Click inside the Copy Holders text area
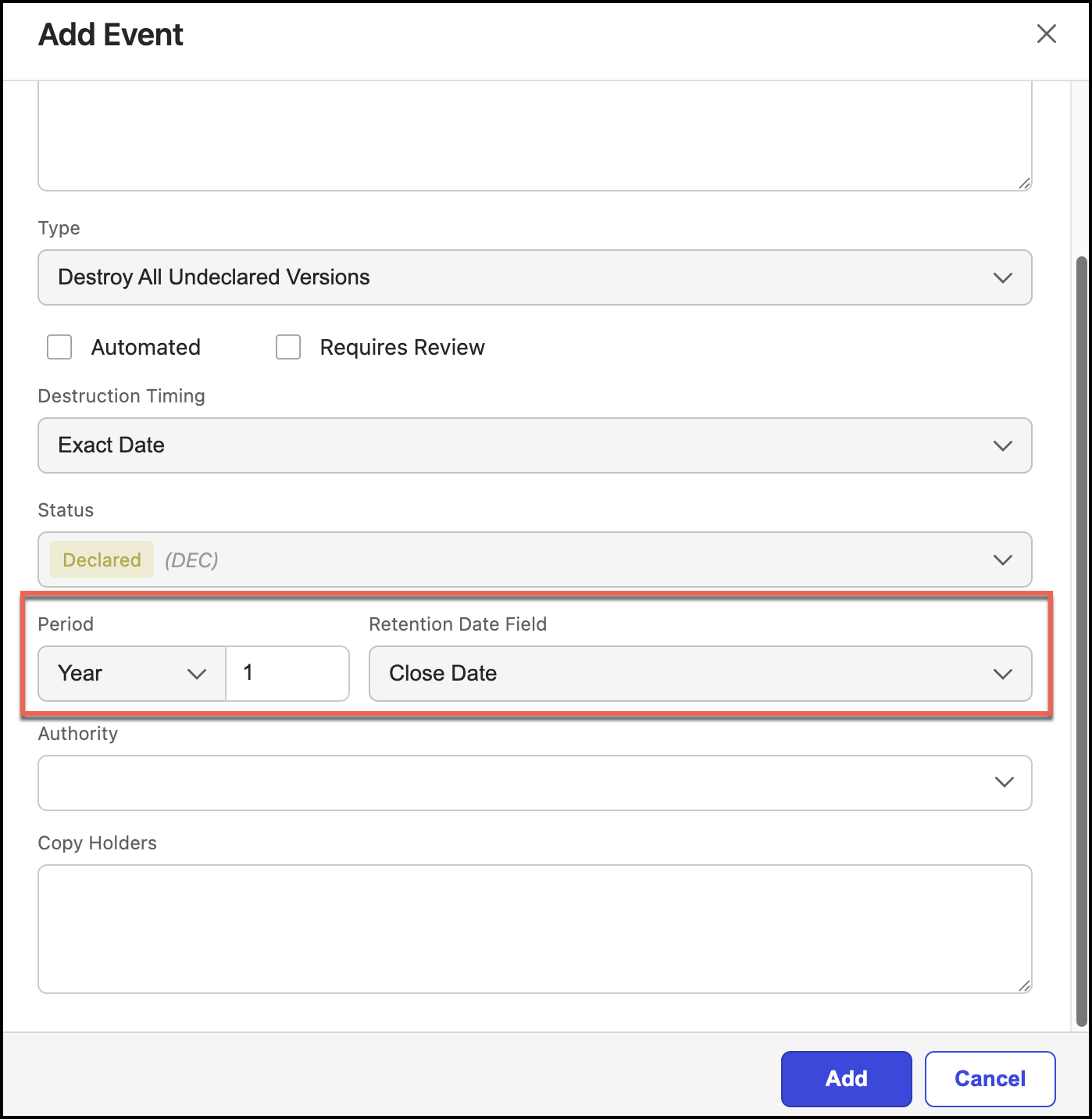This screenshot has height=1119, width=1092. point(534,928)
